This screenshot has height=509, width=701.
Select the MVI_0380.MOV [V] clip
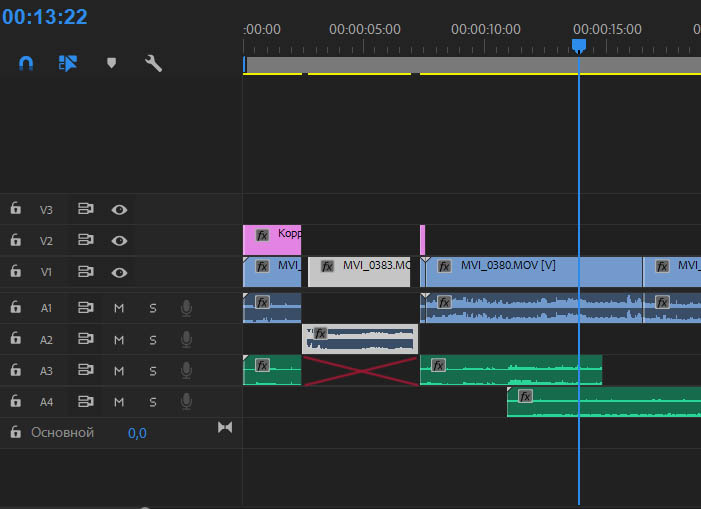tap(534, 272)
